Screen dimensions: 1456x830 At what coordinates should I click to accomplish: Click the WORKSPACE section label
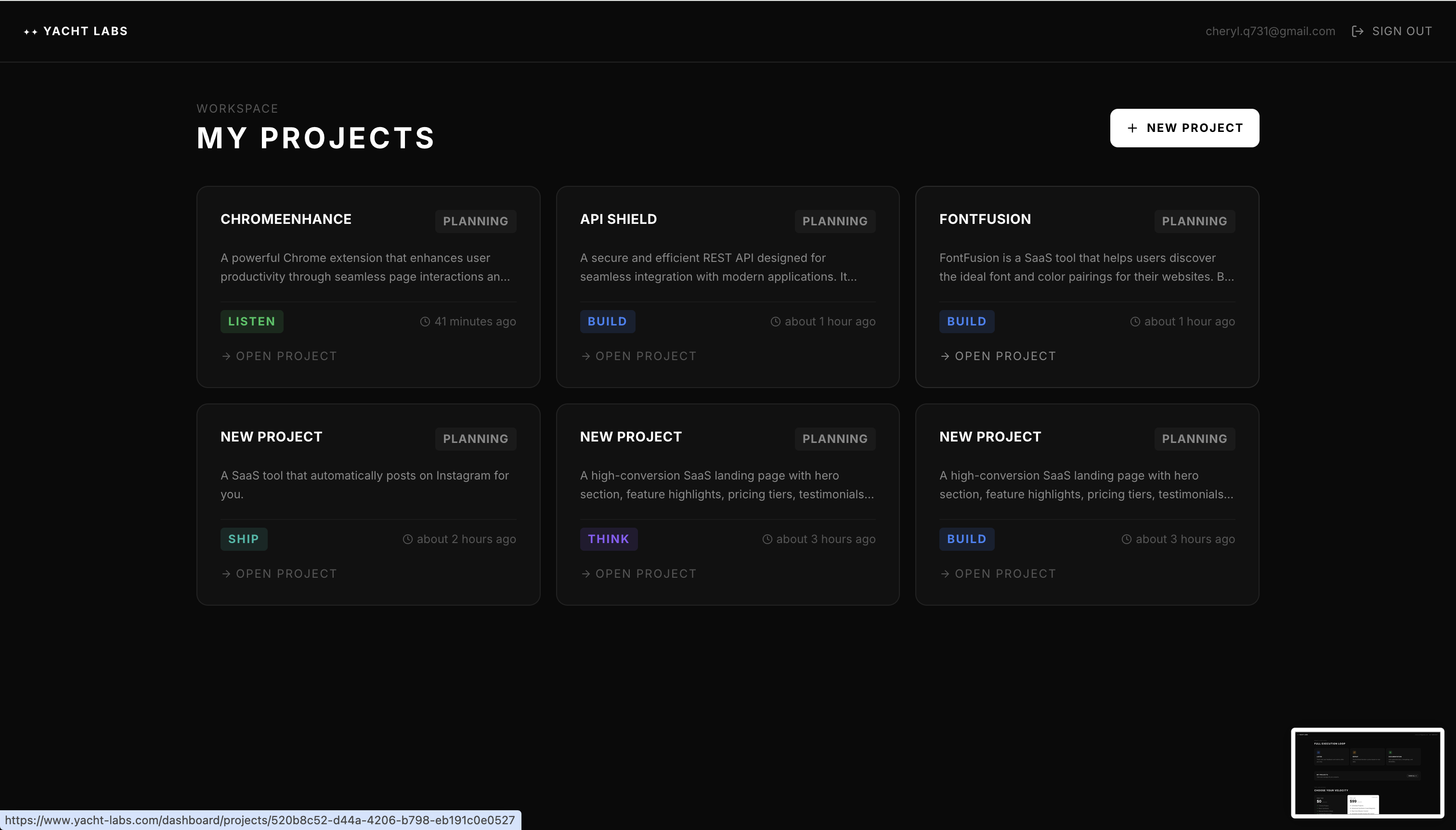(x=237, y=108)
